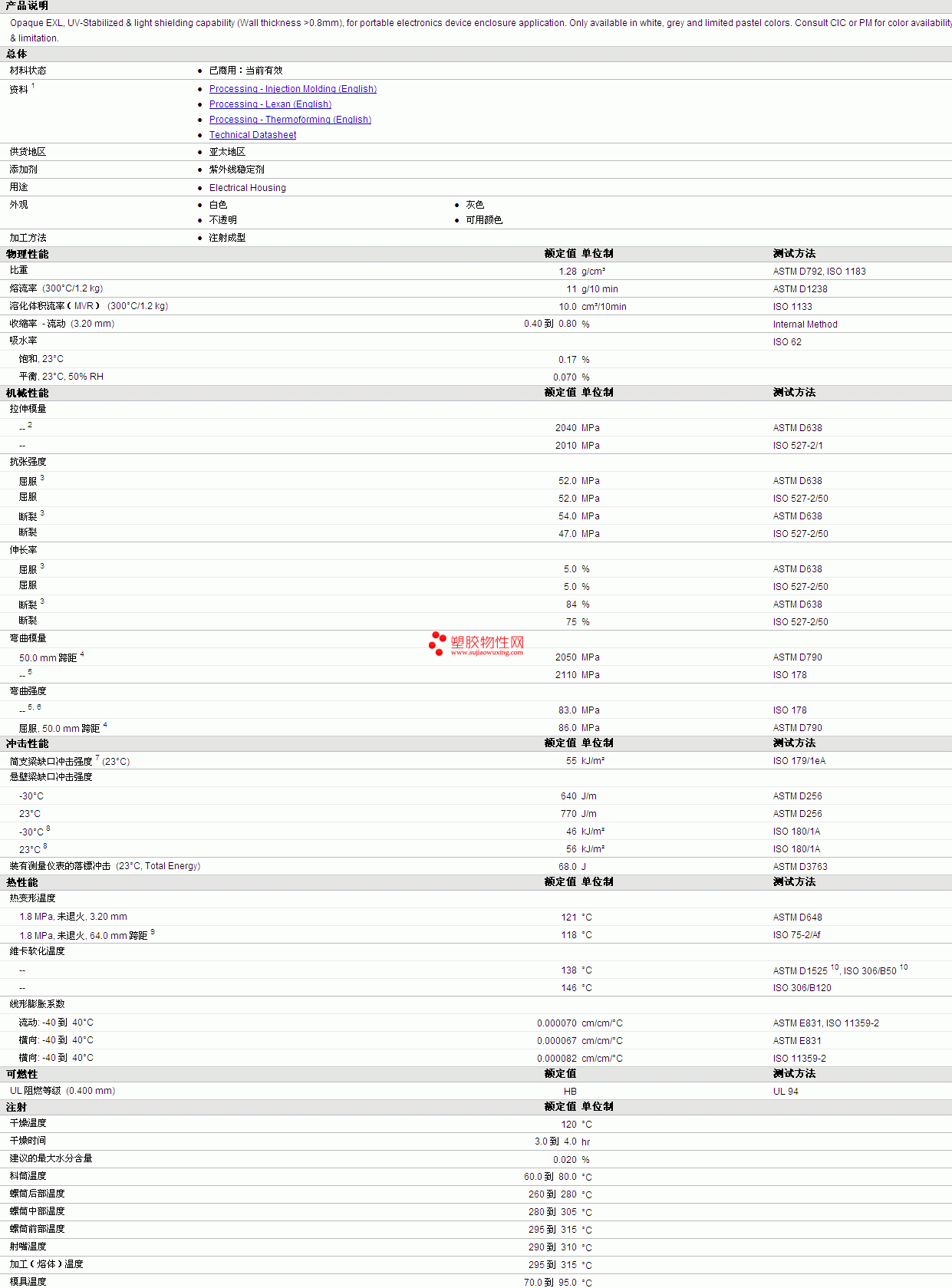Click the 产品说明 section heading

(x=27, y=5)
